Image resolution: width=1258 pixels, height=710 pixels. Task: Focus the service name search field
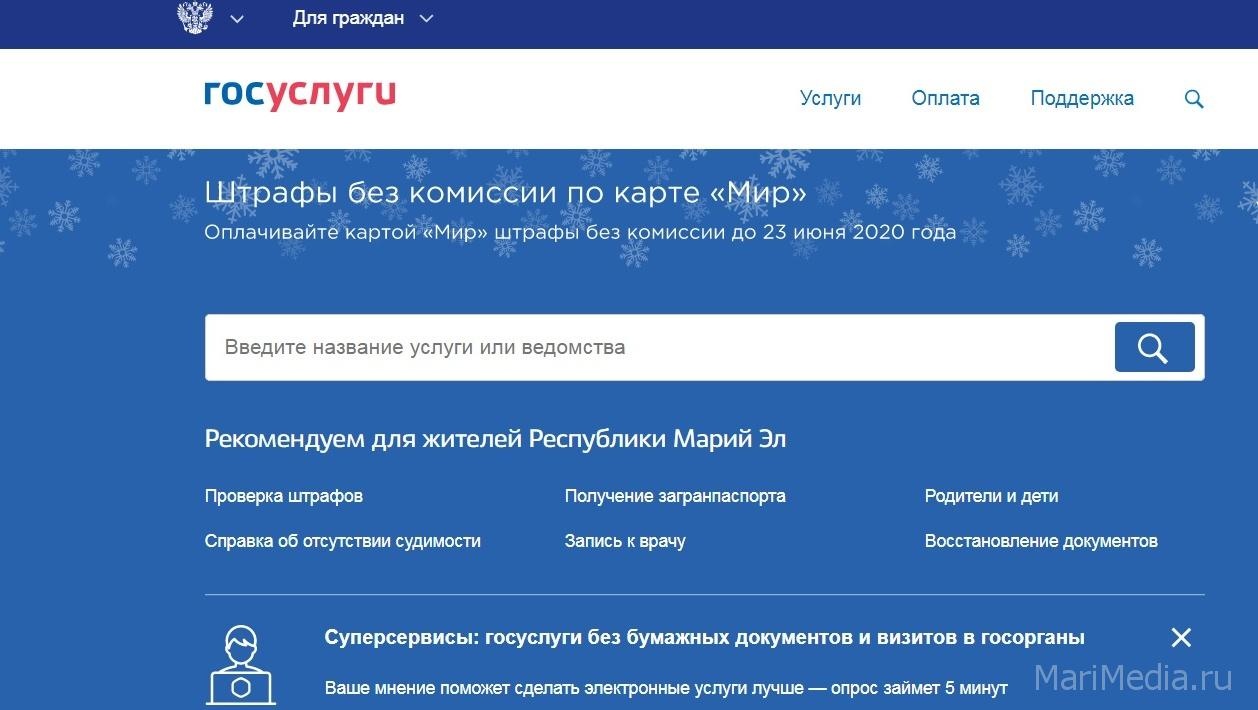(655, 348)
